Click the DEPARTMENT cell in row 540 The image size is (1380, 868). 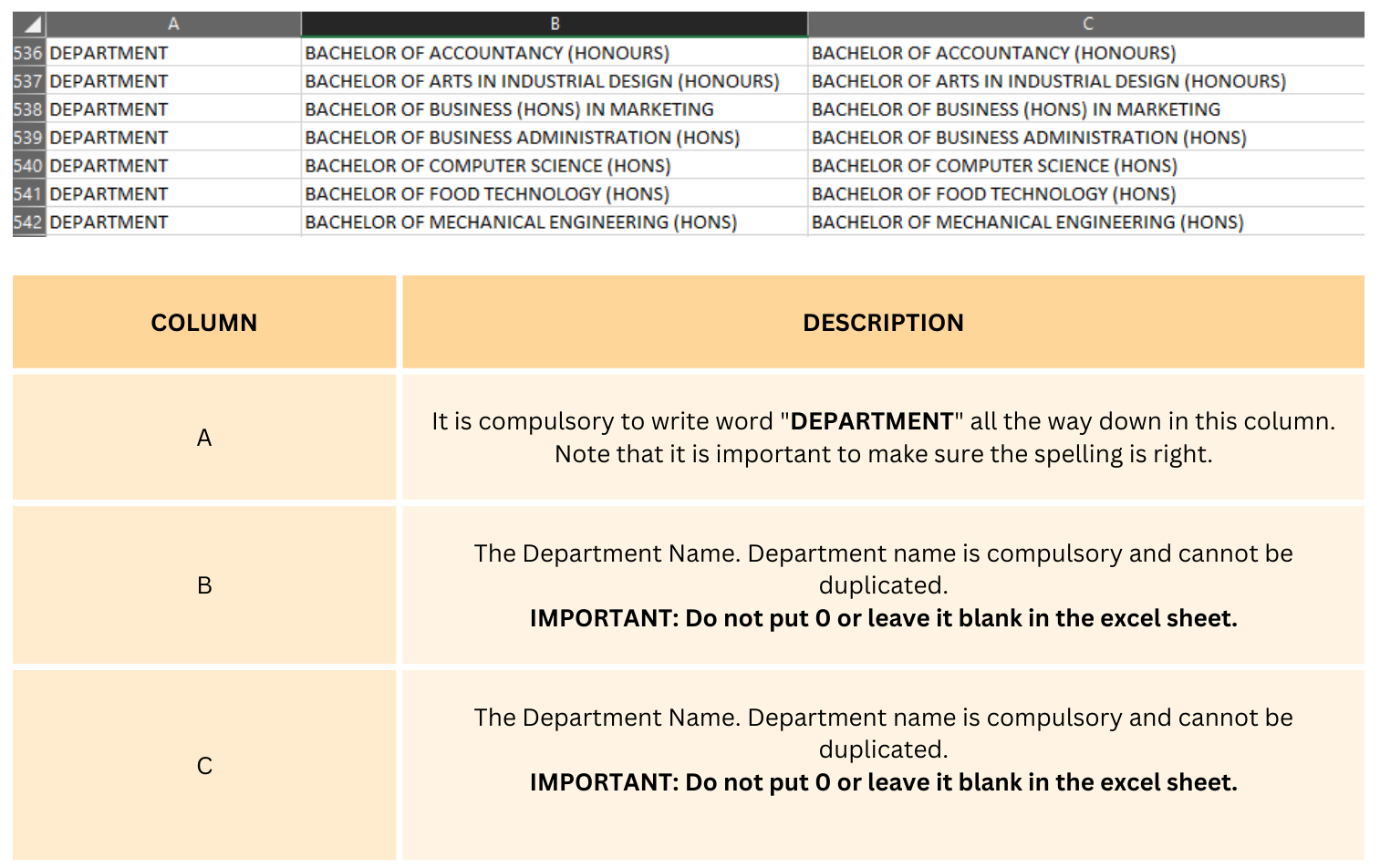pos(109,166)
